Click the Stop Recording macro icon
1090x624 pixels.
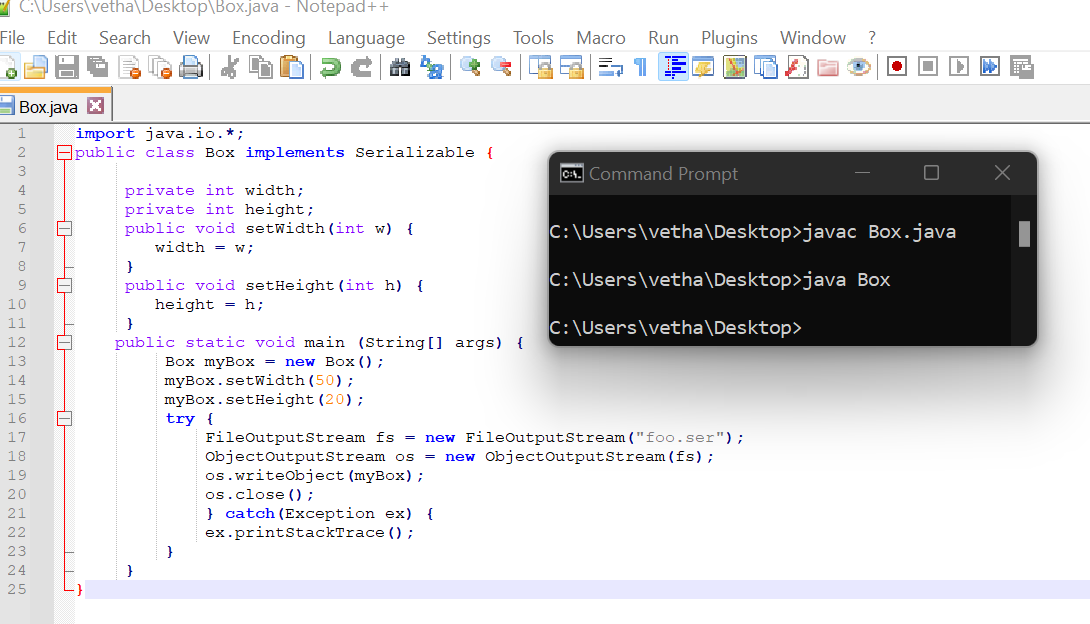click(927, 67)
